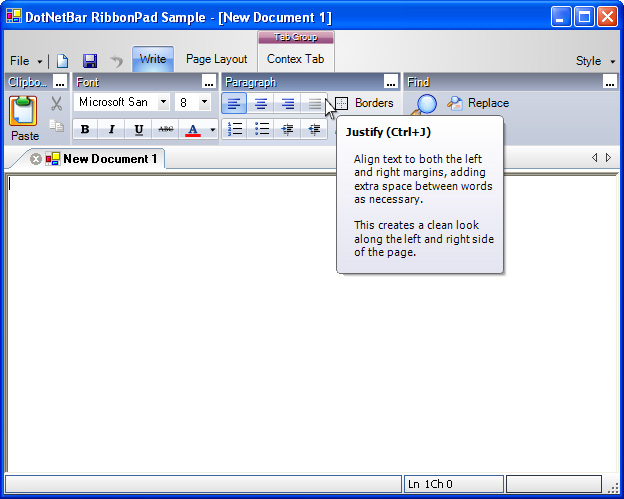
Task: Toggle Italic formatting
Action: (x=111, y=129)
